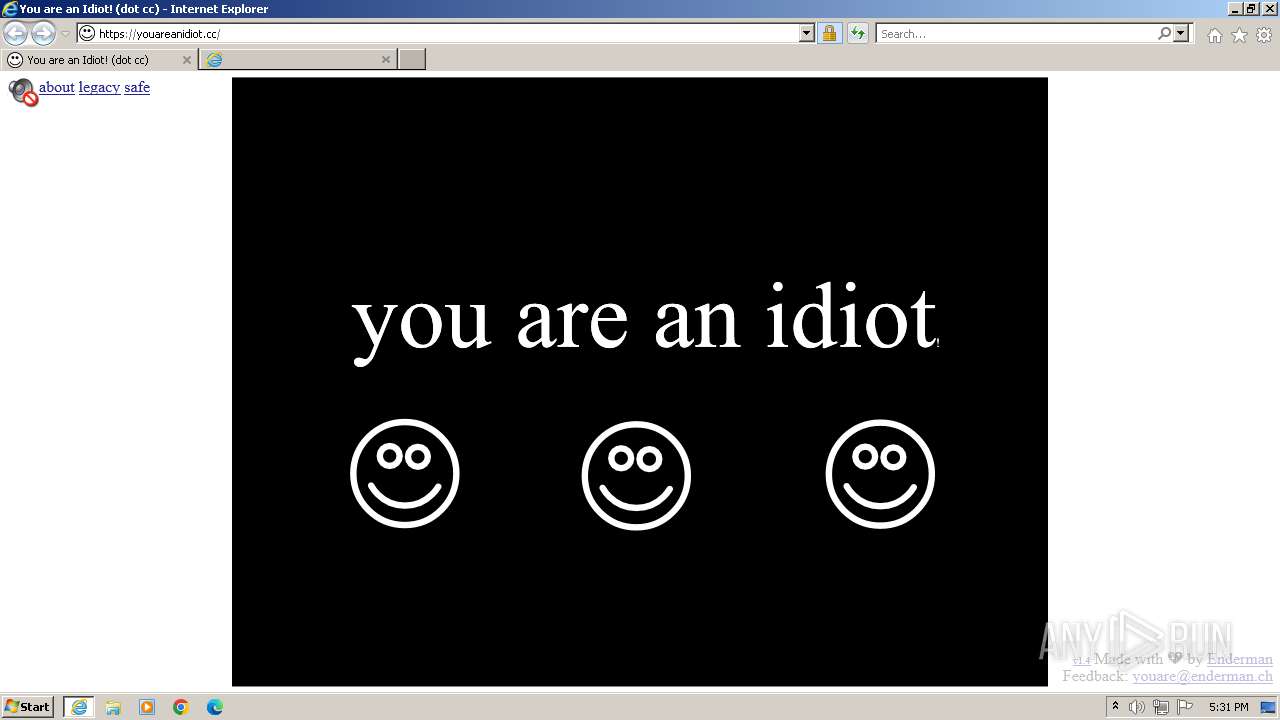This screenshot has width=1280, height=720.
Task: Open the Tools gear menu
Action: click(x=1264, y=35)
